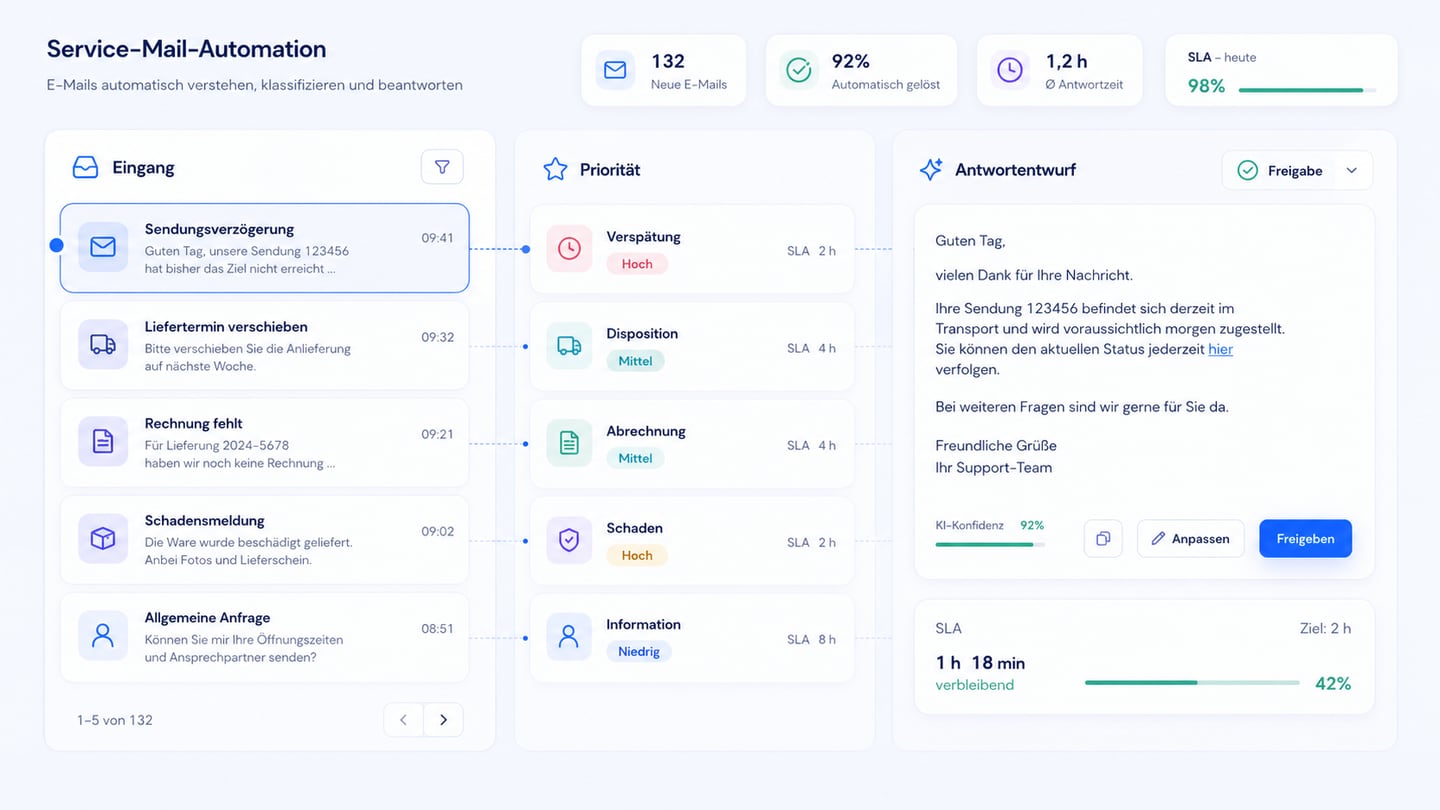The width and height of the screenshot is (1440, 810).
Task: Click the truck icon for Liefertermin verschieben
Action: pos(103,344)
